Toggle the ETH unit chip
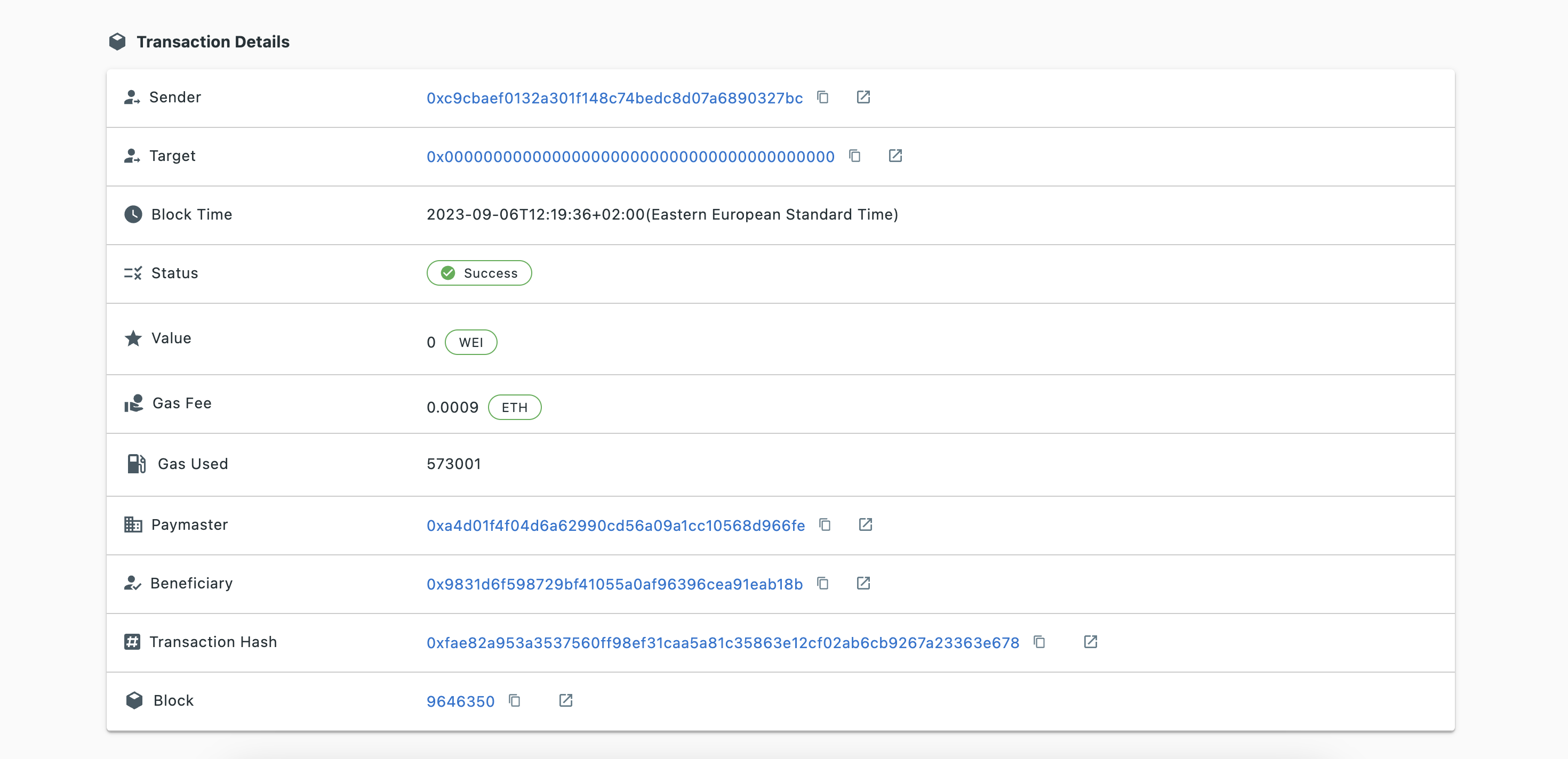Screen dimensions: 1568x759 514,407
